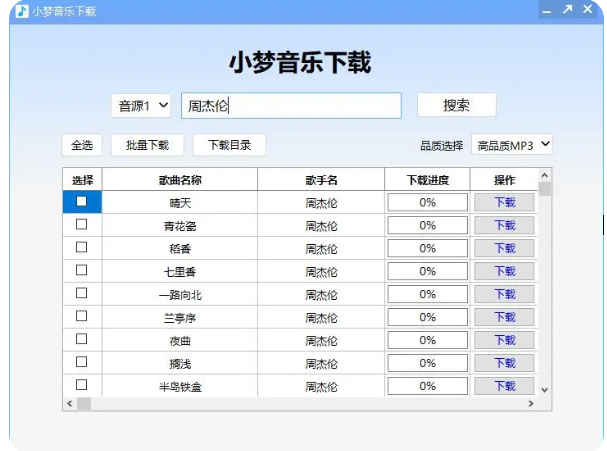Screen dimensions: 607x451
Task: Select the song name cell 青花瓷
Action: [x=180, y=225]
